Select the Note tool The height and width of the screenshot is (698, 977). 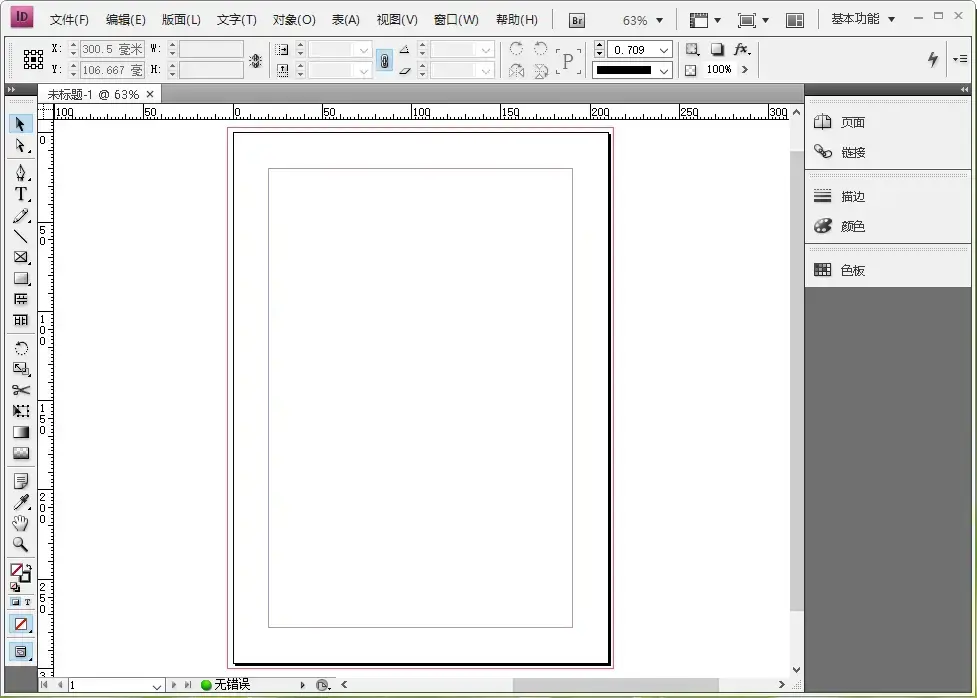click(x=21, y=481)
